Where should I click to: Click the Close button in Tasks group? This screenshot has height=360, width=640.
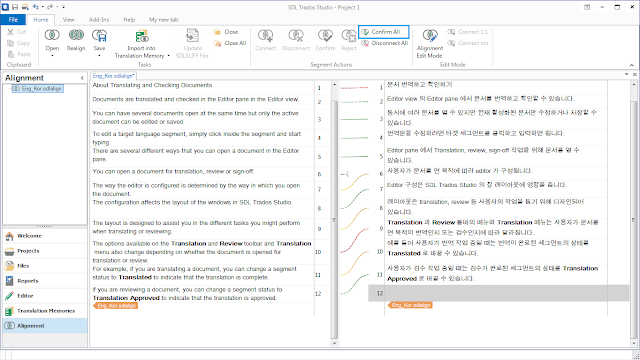pyautogui.click(x=226, y=32)
